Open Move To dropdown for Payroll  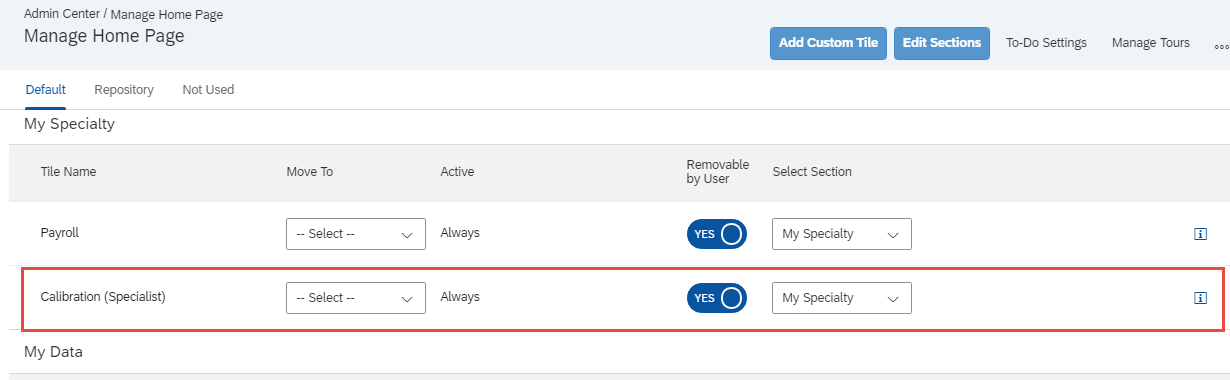pos(356,234)
